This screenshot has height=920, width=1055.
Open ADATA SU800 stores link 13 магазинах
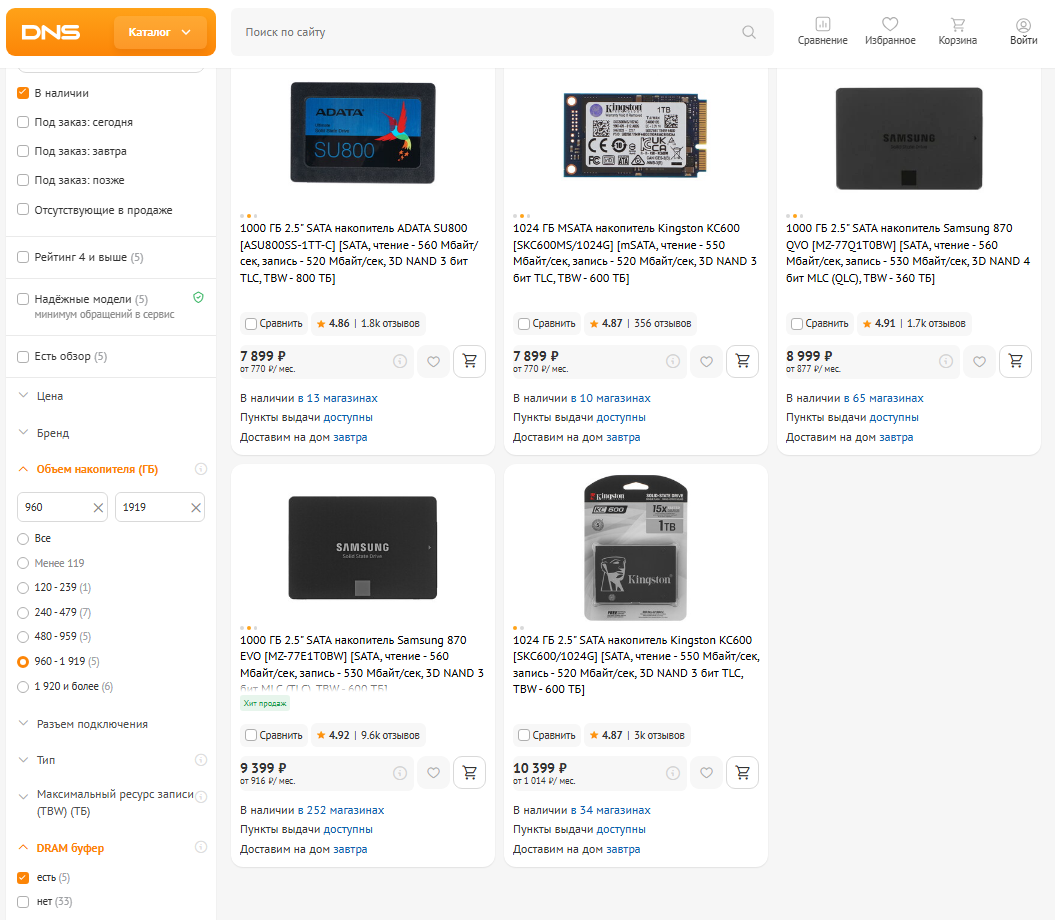point(338,398)
